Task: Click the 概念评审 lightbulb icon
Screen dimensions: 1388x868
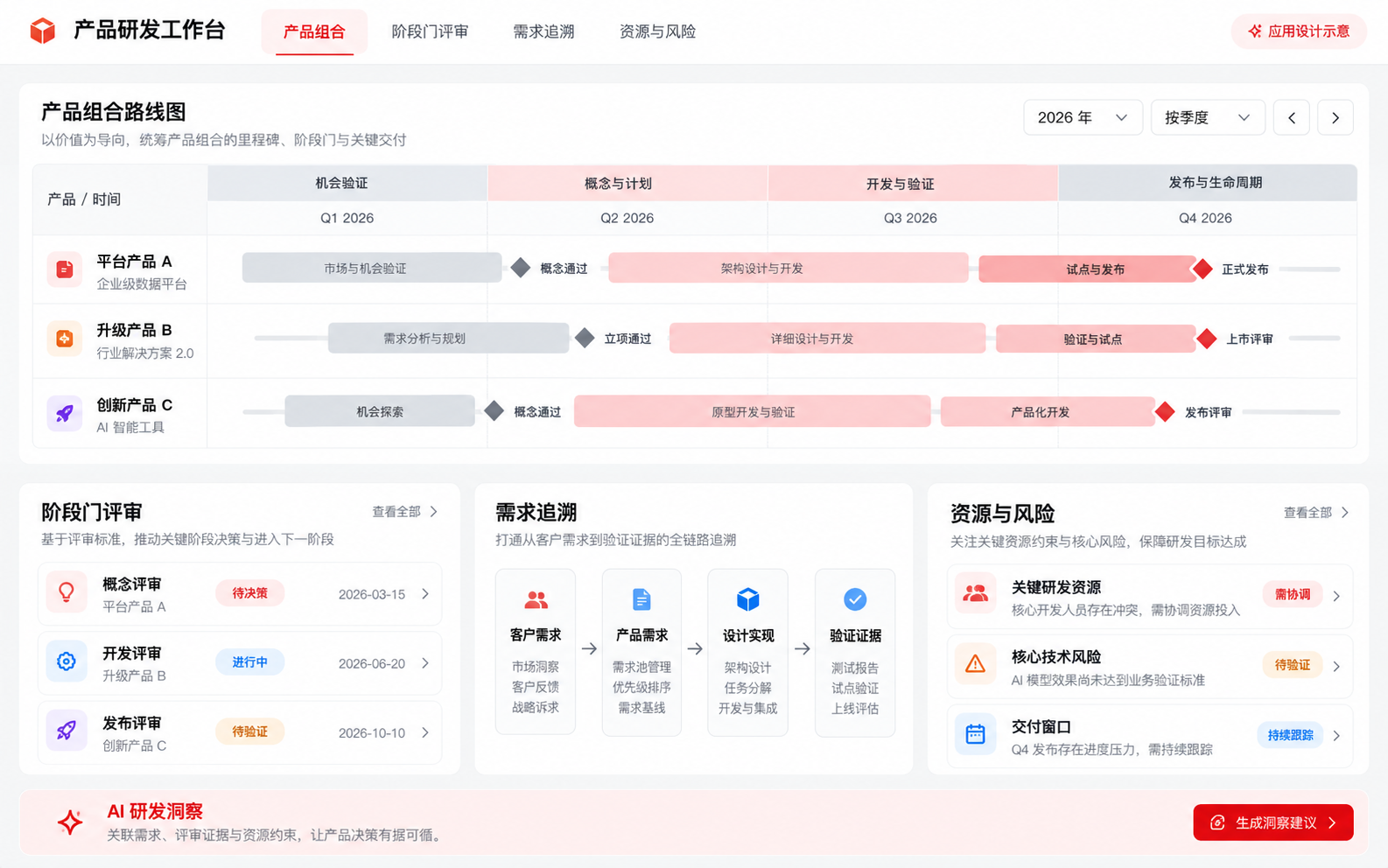Action: (x=67, y=593)
